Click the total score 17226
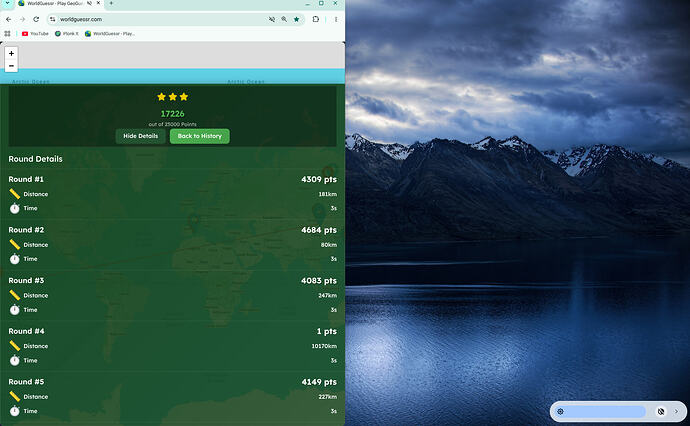 click(x=172, y=114)
